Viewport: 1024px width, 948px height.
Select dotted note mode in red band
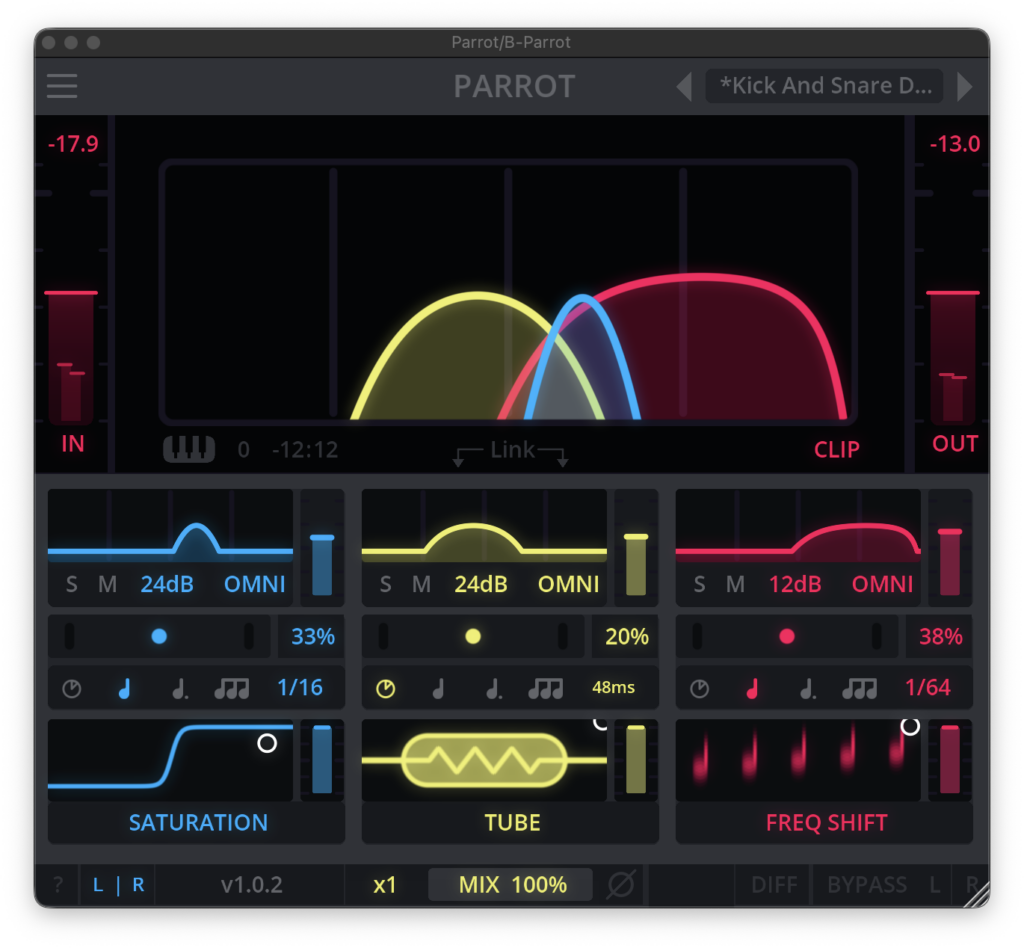click(x=808, y=689)
